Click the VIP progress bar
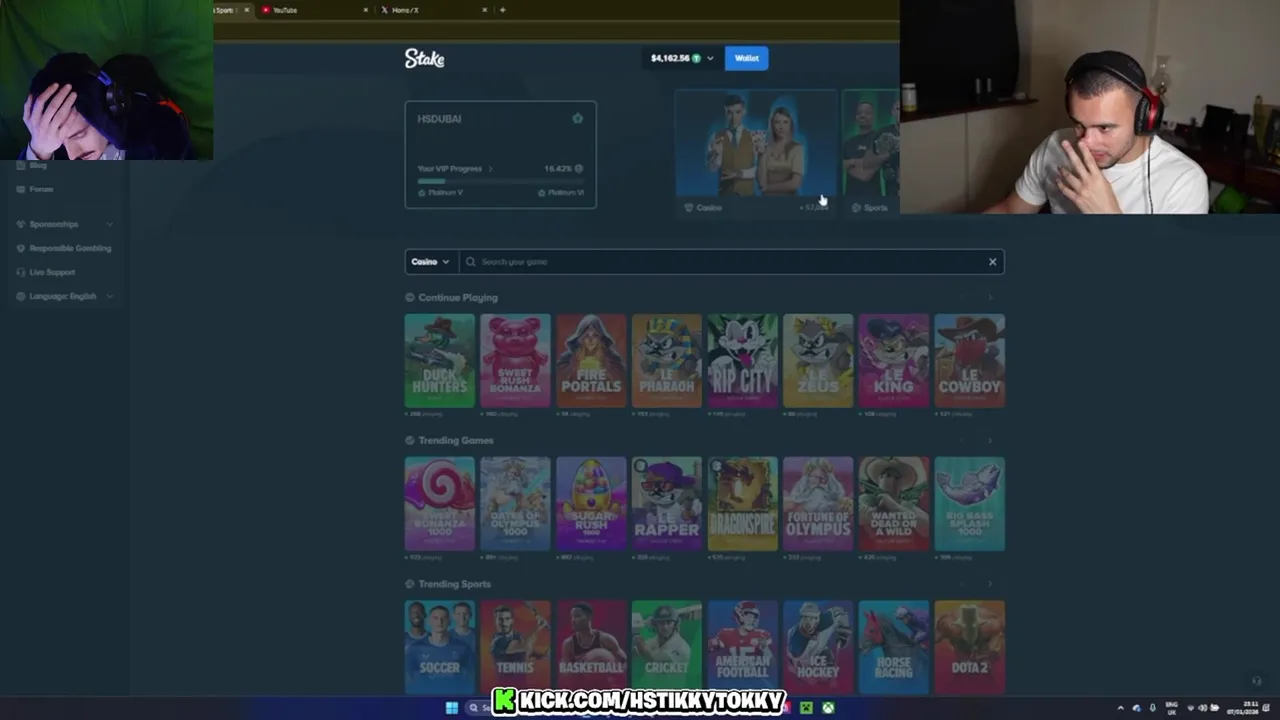Viewport: 1280px width, 720px height. [500, 180]
